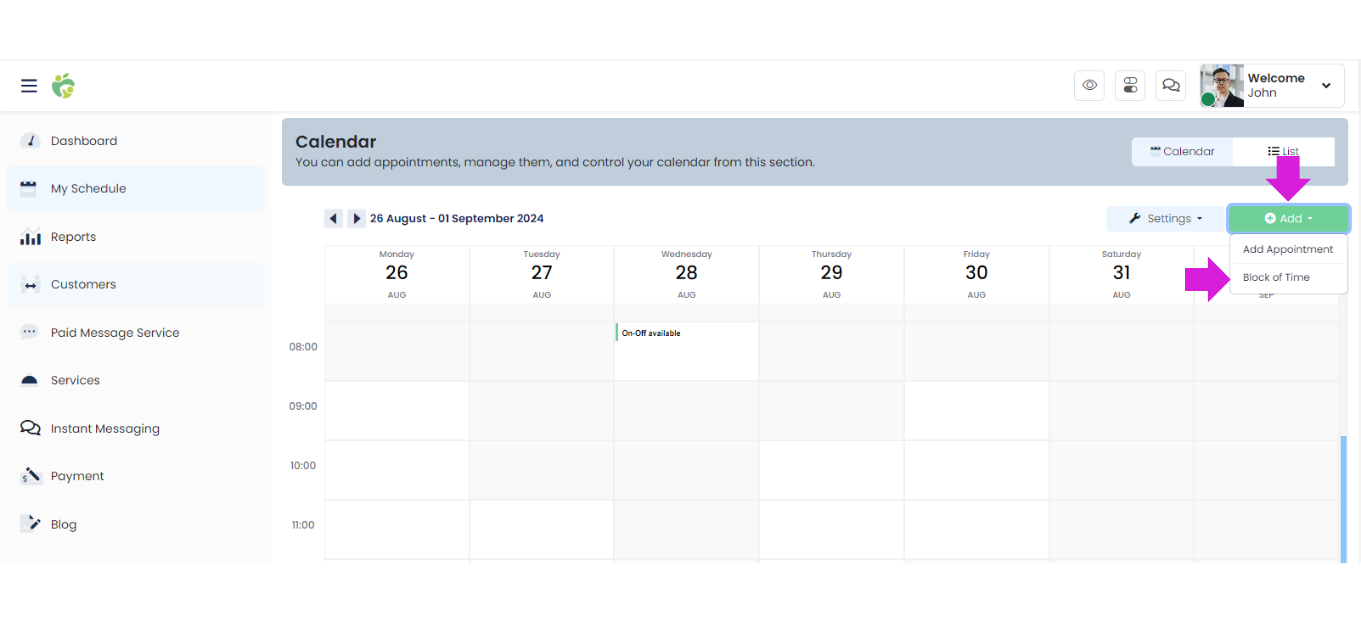Click the Calendar page heading

point(336,142)
